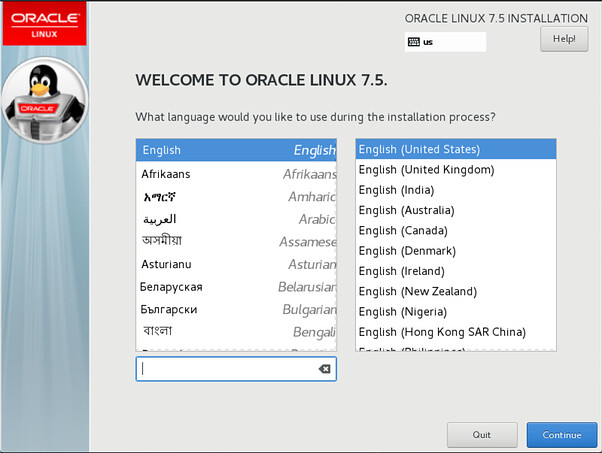The height and width of the screenshot is (453, 602).
Task: Select English (Hong Kong SAR China)
Action: pyautogui.click(x=456, y=332)
